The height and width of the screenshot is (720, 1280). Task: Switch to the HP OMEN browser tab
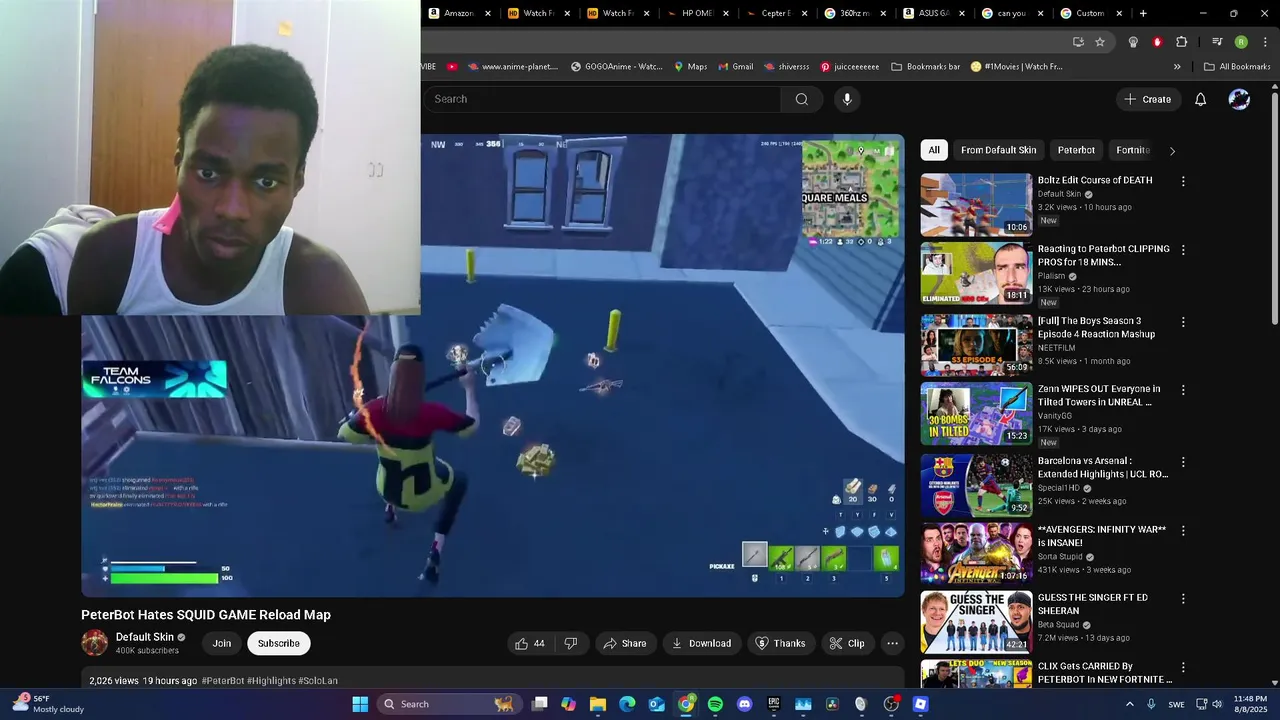(696, 13)
